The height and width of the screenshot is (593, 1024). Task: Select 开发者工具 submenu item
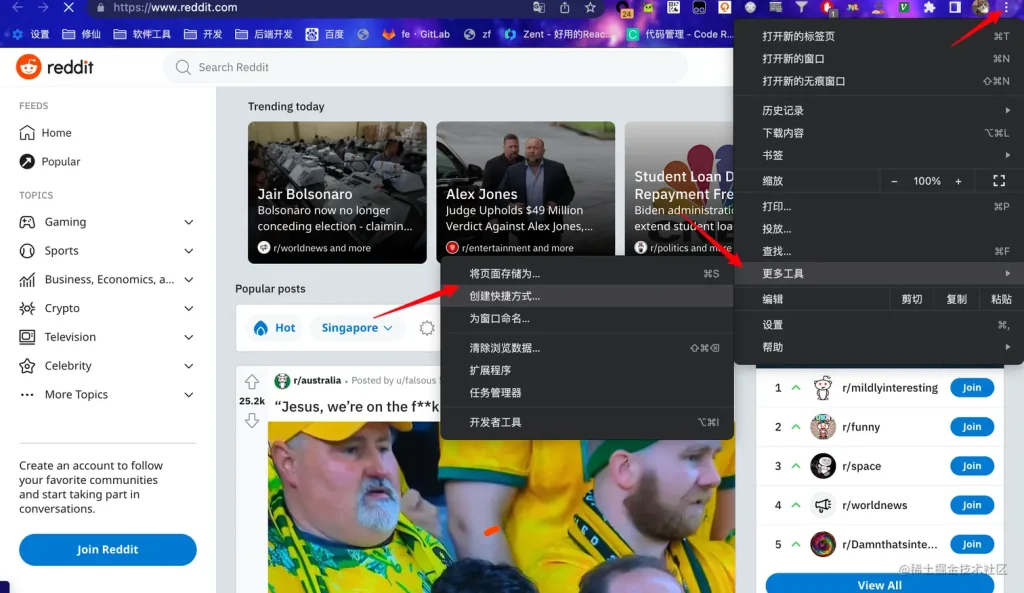(587, 423)
